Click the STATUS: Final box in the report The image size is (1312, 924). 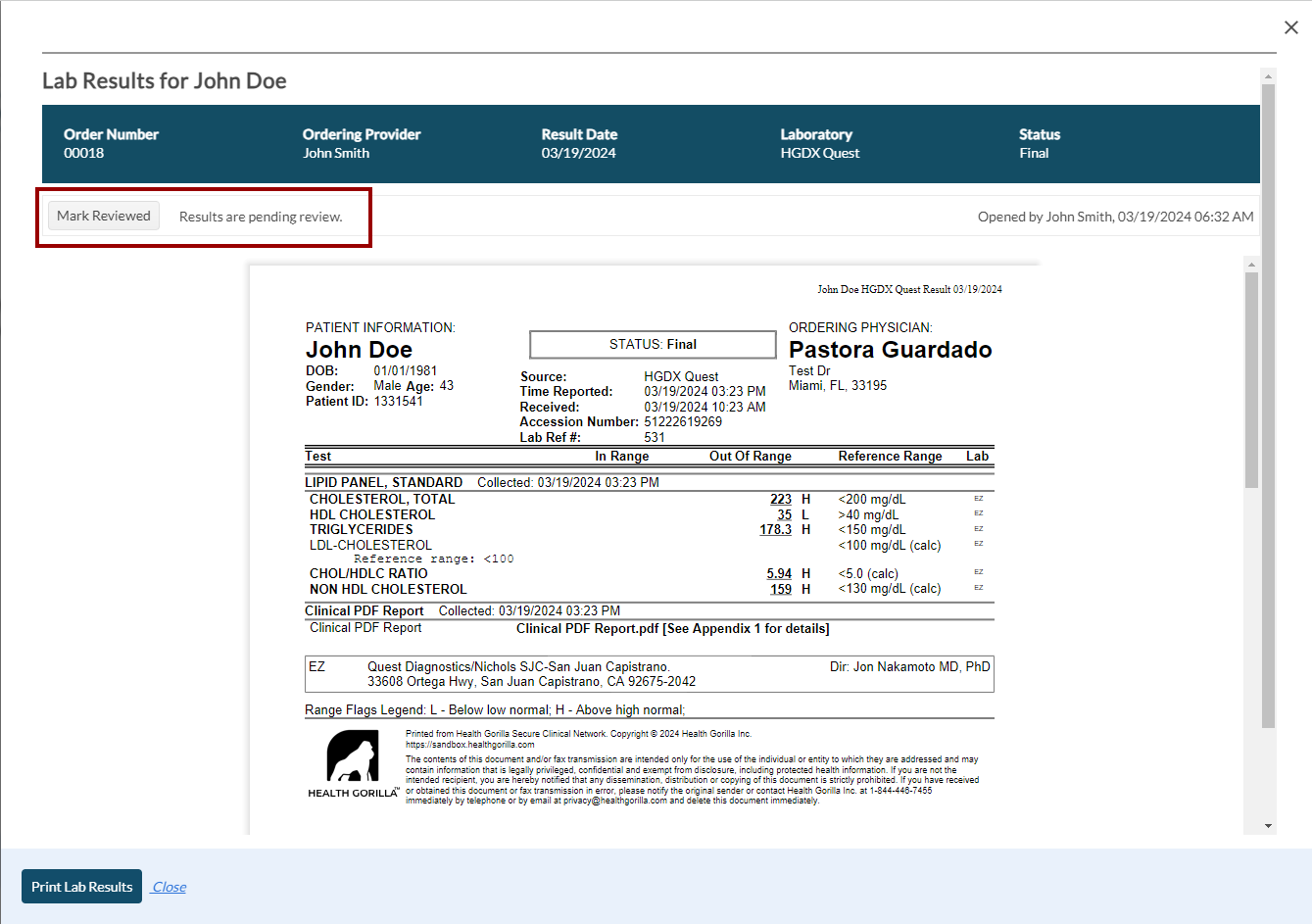(653, 345)
